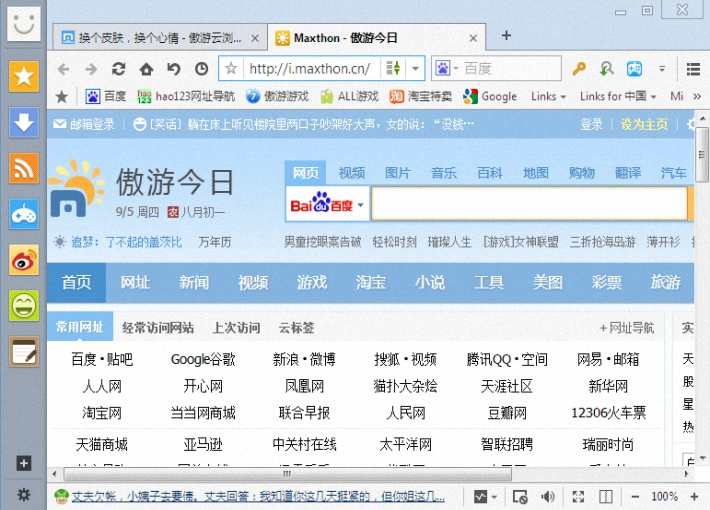Click the +网址导航 link
Screen dimensions: 710x510
[627, 327]
